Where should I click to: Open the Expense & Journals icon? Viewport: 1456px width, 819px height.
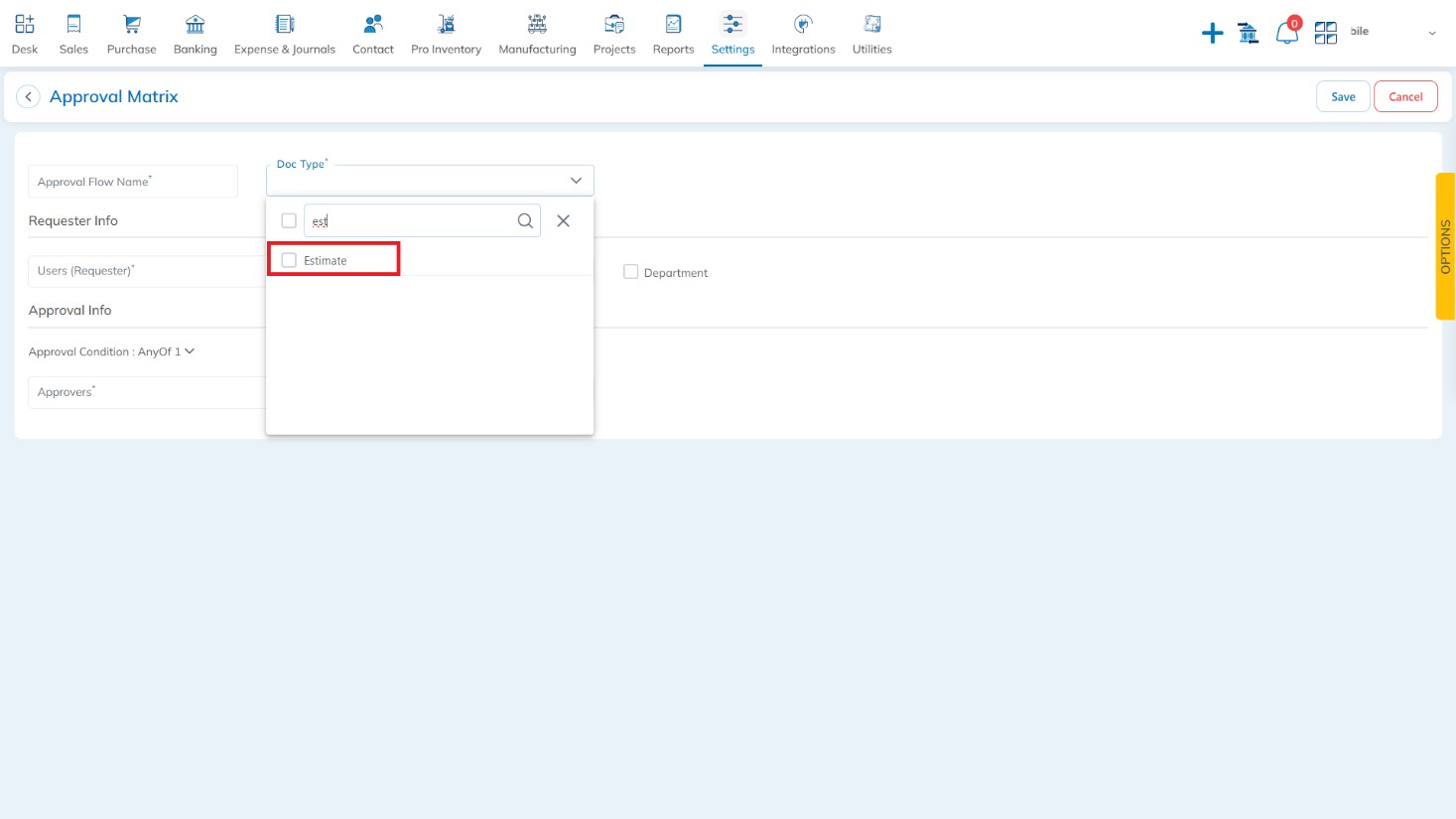pos(285,24)
